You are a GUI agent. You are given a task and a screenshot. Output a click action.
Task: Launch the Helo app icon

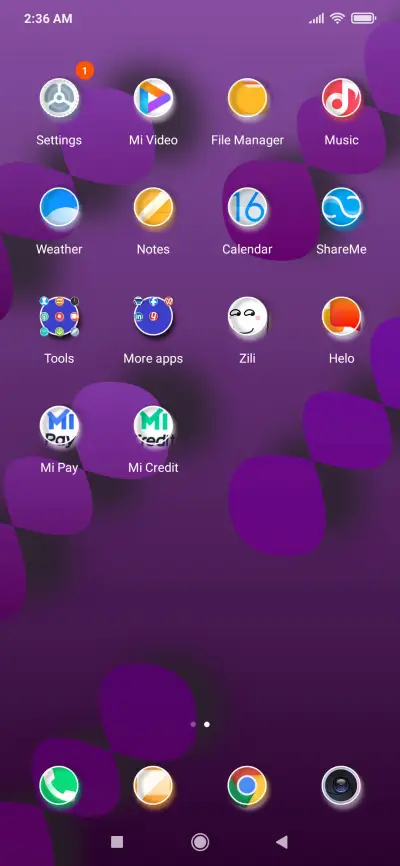point(341,316)
